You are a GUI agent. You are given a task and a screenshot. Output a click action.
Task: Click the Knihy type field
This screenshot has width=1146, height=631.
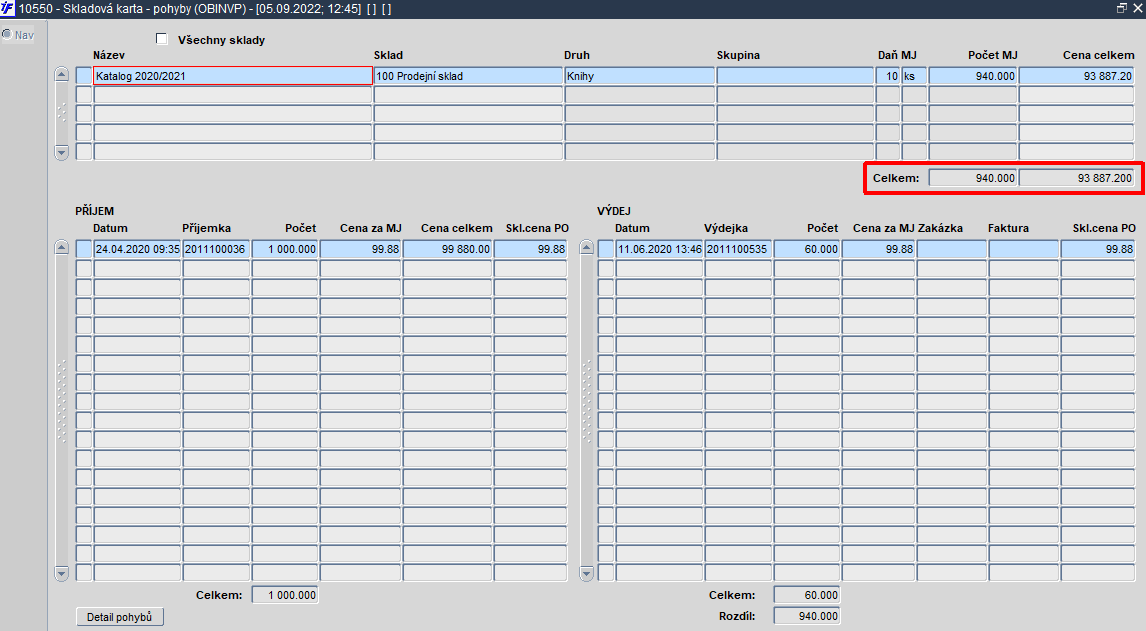click(x=640, y=75)
